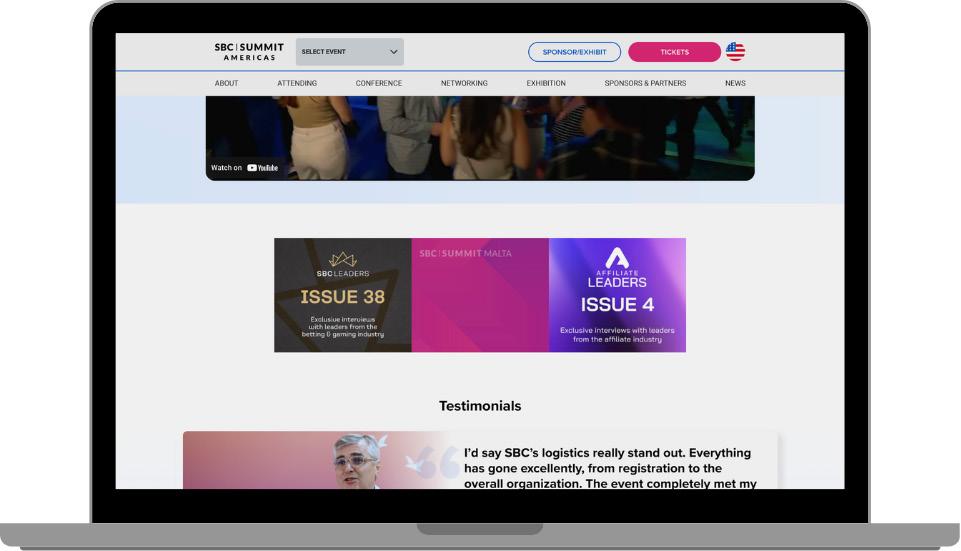Click the Testimonials heading
This screenshot has width=961, height=551.
pos(480,406)
